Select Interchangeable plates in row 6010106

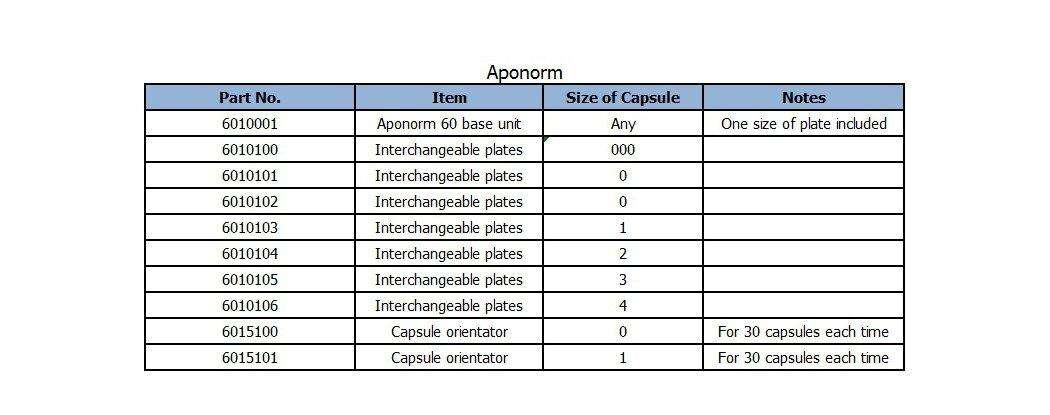click(x=449, y=306)
